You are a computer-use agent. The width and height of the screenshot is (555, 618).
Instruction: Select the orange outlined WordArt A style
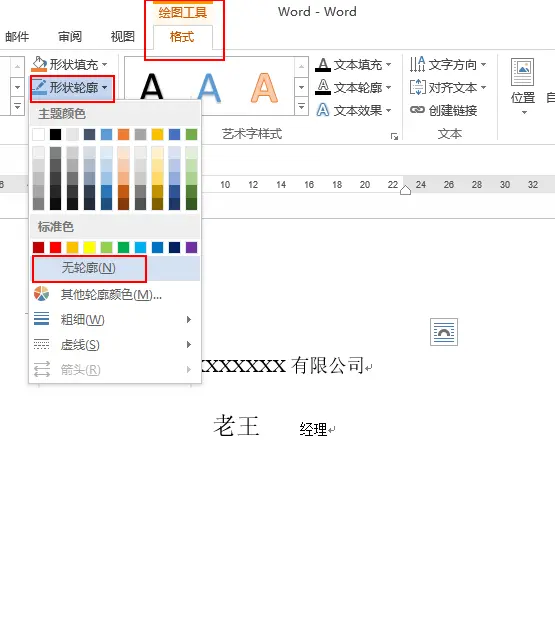click(x=264, y=87)
